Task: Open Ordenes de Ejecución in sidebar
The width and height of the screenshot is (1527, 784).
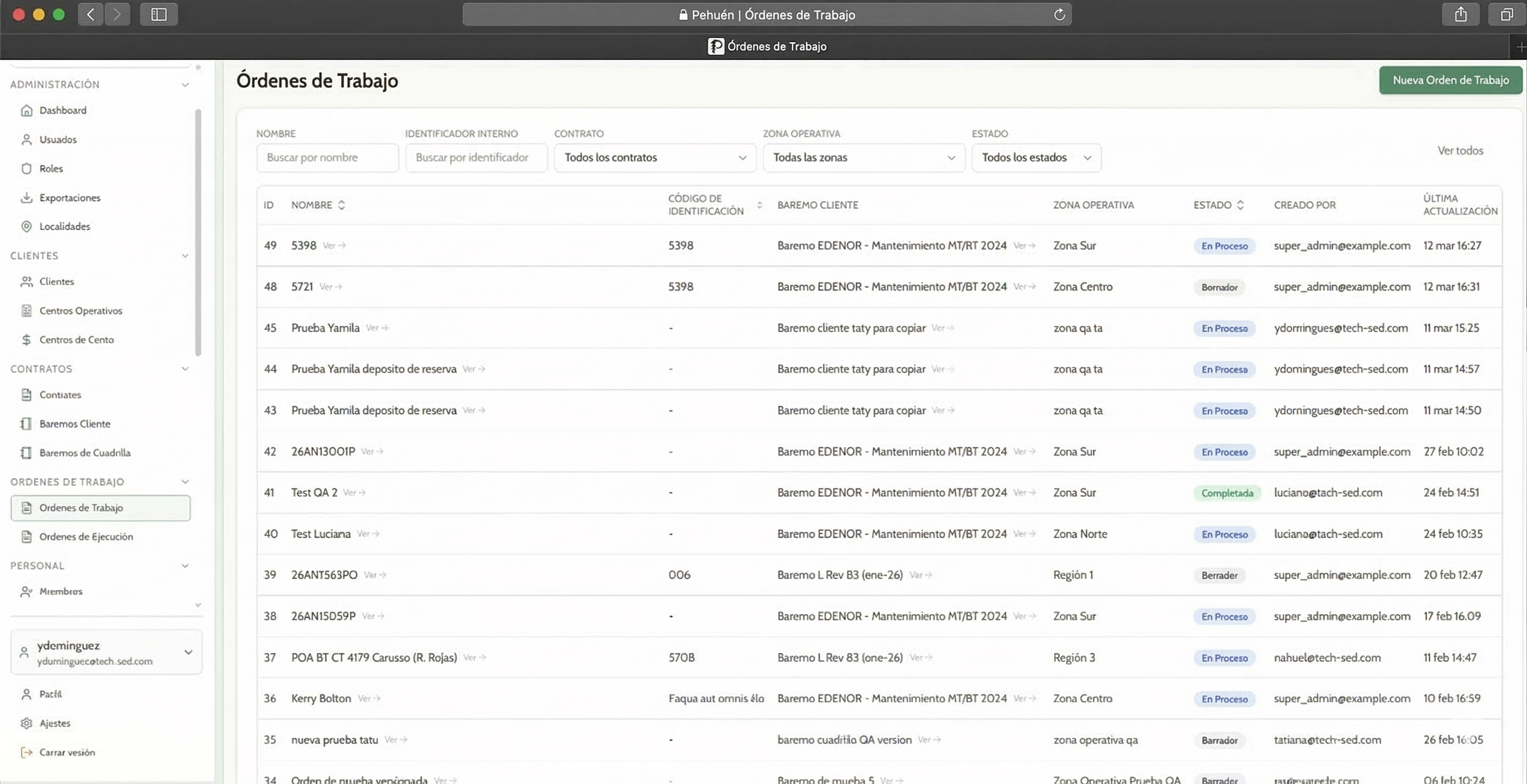Action: (86, 537)
